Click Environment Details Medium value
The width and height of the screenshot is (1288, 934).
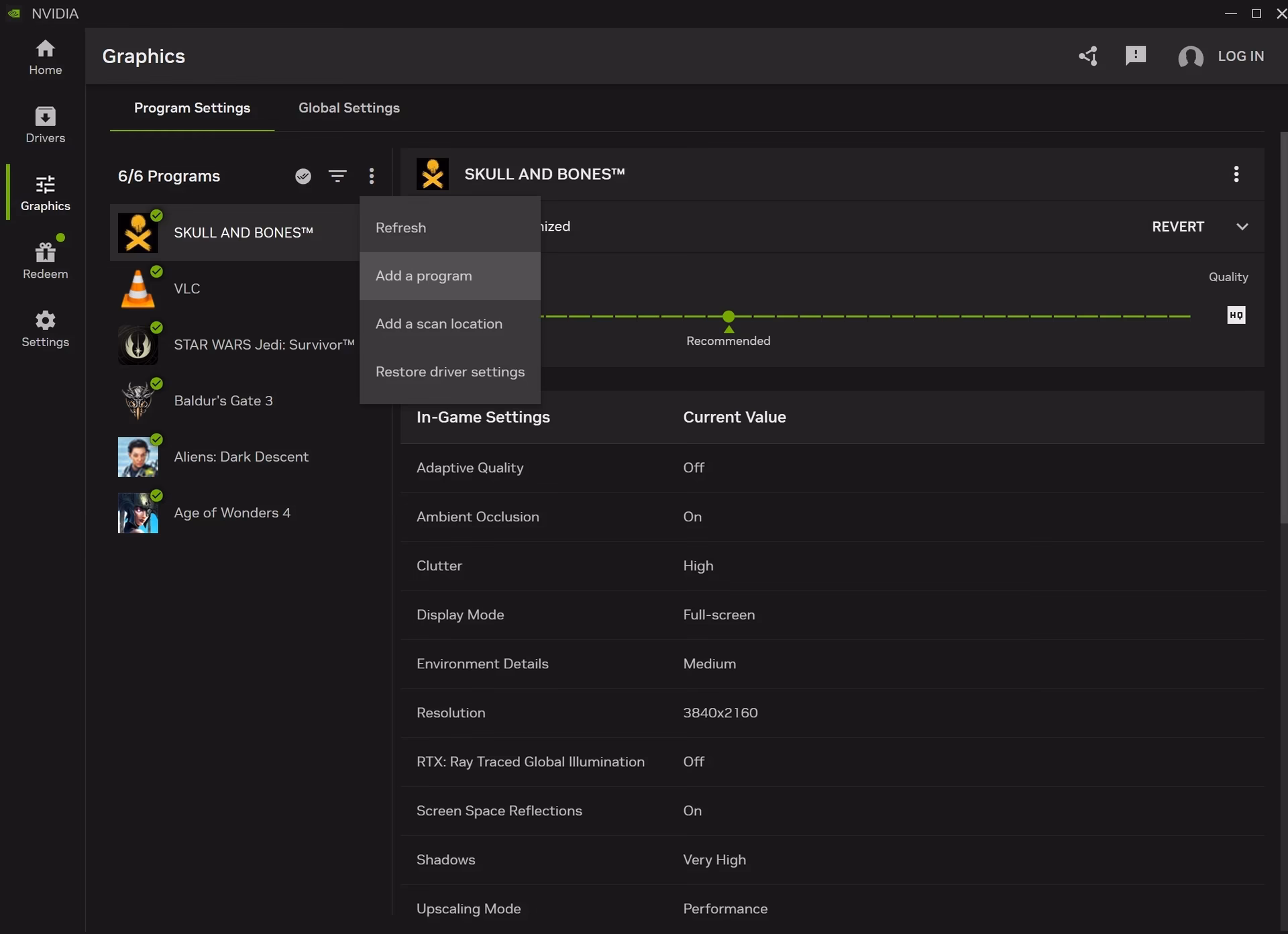click(x=710, y=664)
